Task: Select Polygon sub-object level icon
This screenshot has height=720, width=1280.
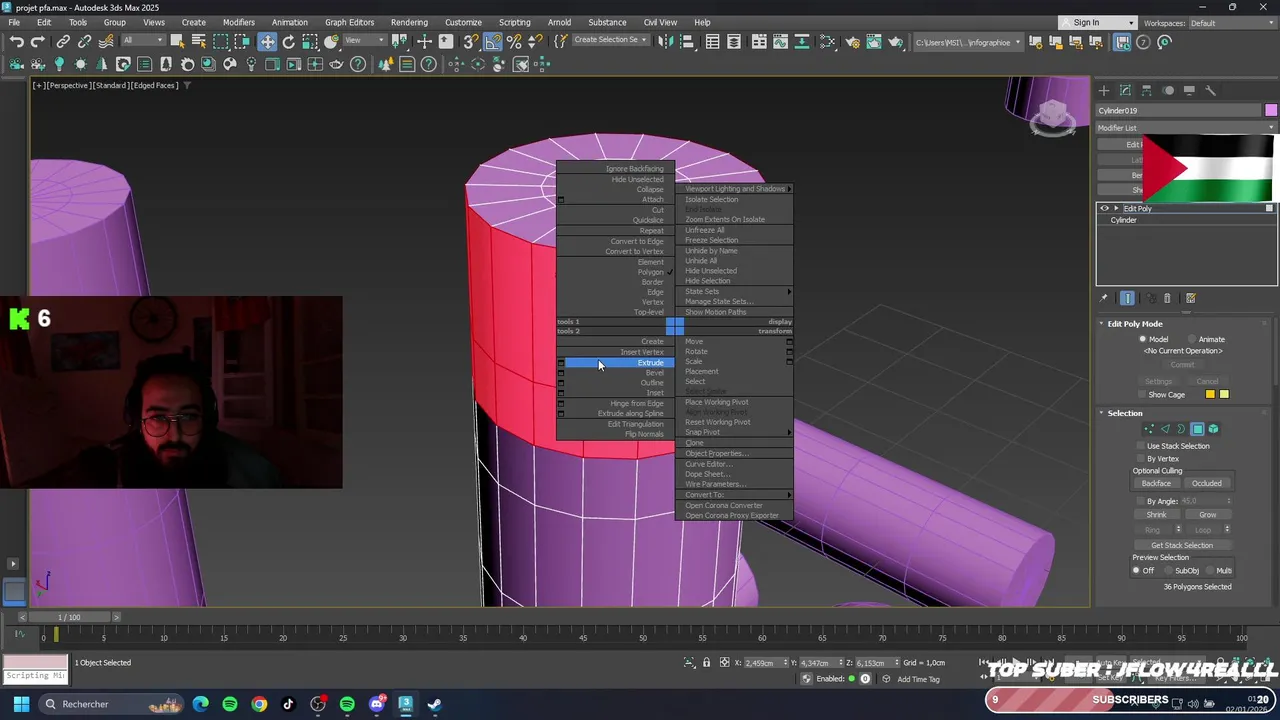Action: (1197, 429)
